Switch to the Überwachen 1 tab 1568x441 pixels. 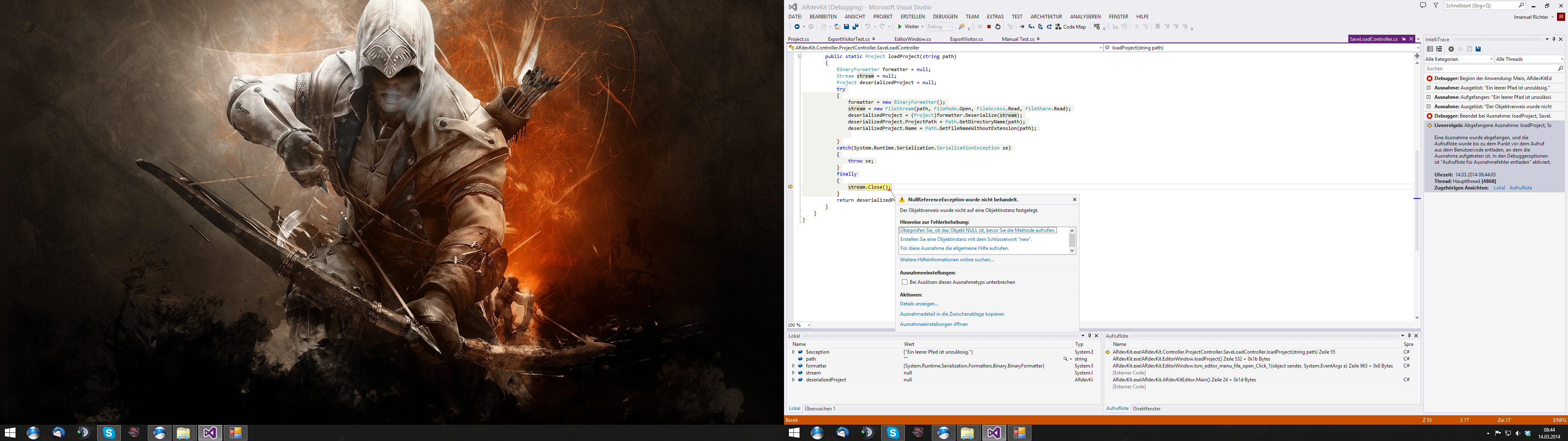tap(820, 409)
